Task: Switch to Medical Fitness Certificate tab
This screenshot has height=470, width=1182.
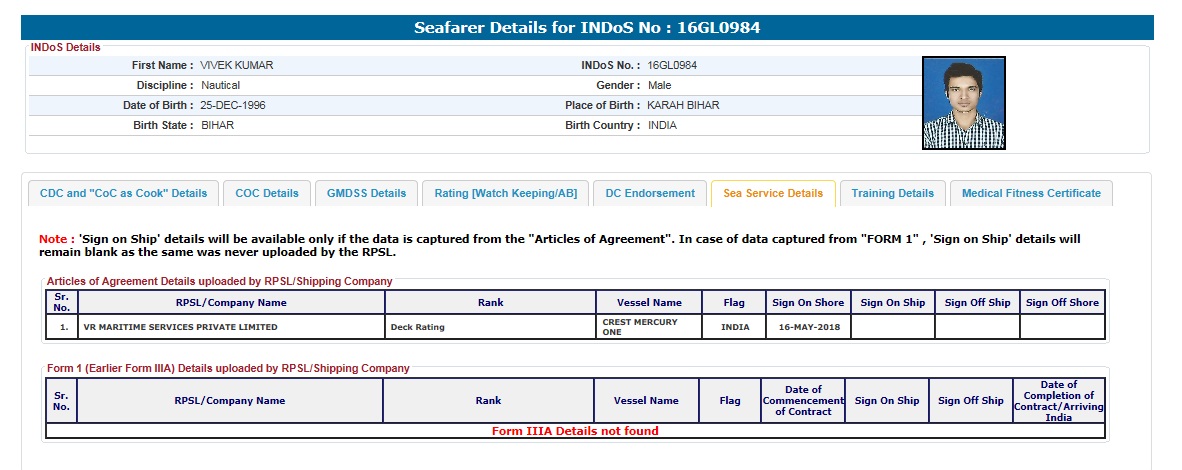Action: (1031, 193)
